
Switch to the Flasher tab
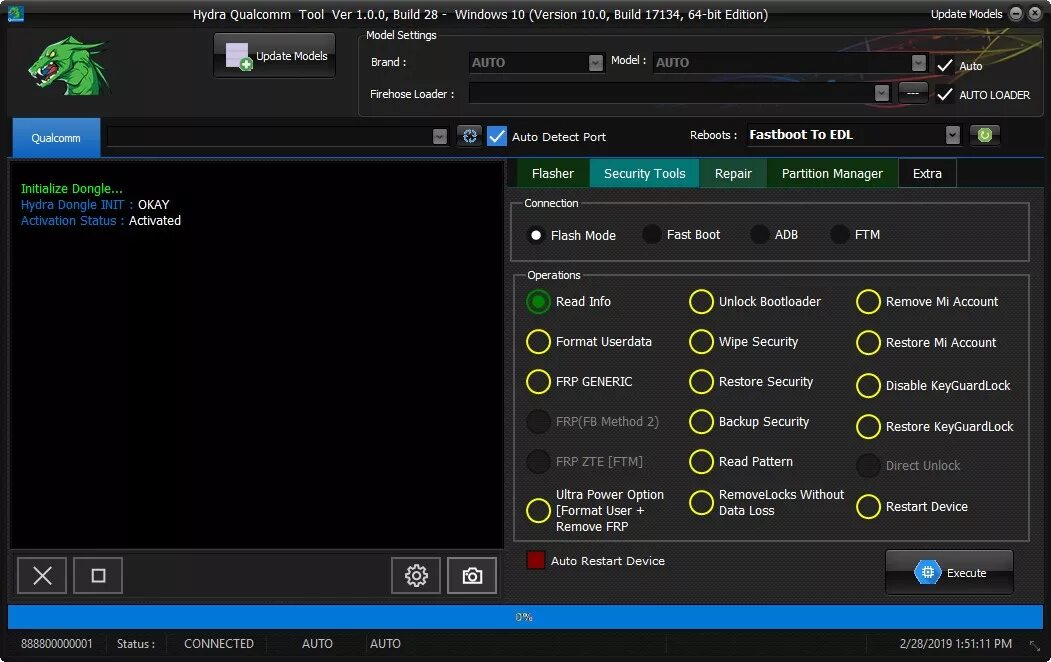[552, 174]
